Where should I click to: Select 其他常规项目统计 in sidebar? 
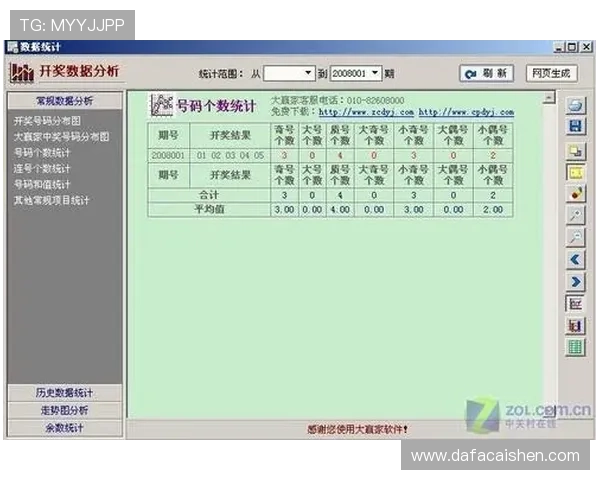point(52,200)
